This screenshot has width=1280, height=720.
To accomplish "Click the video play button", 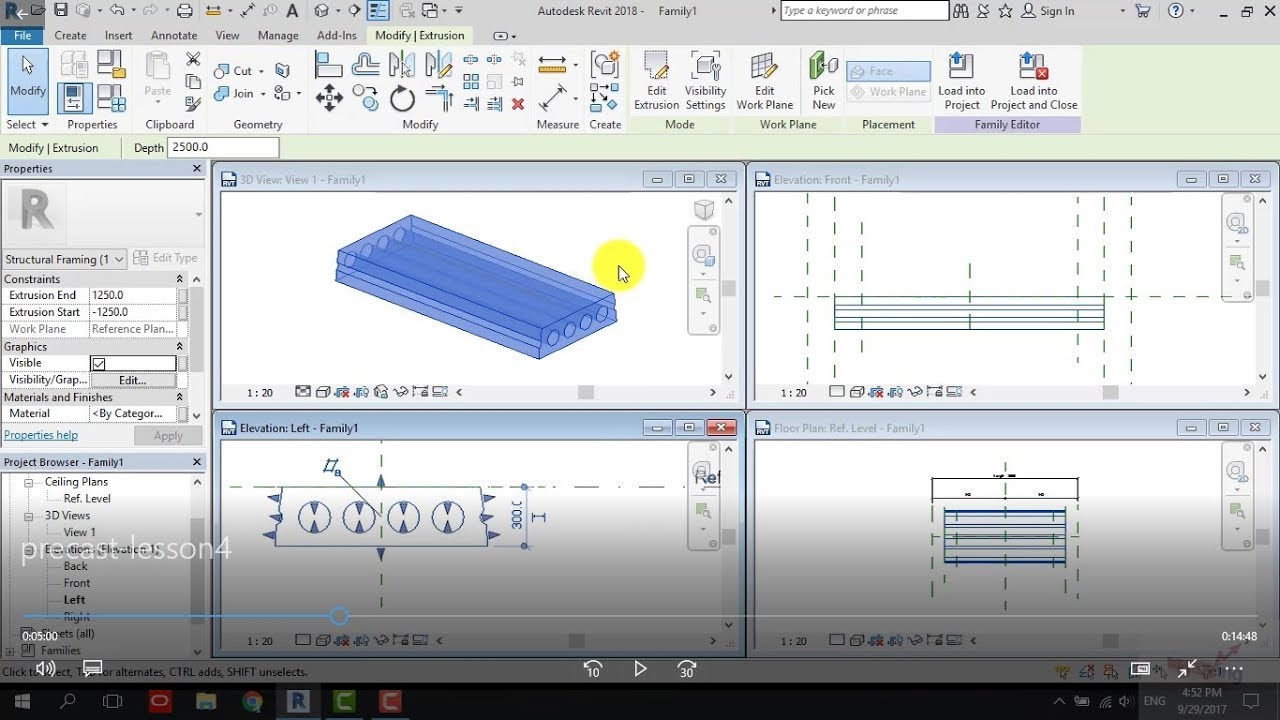I will 640,669.
